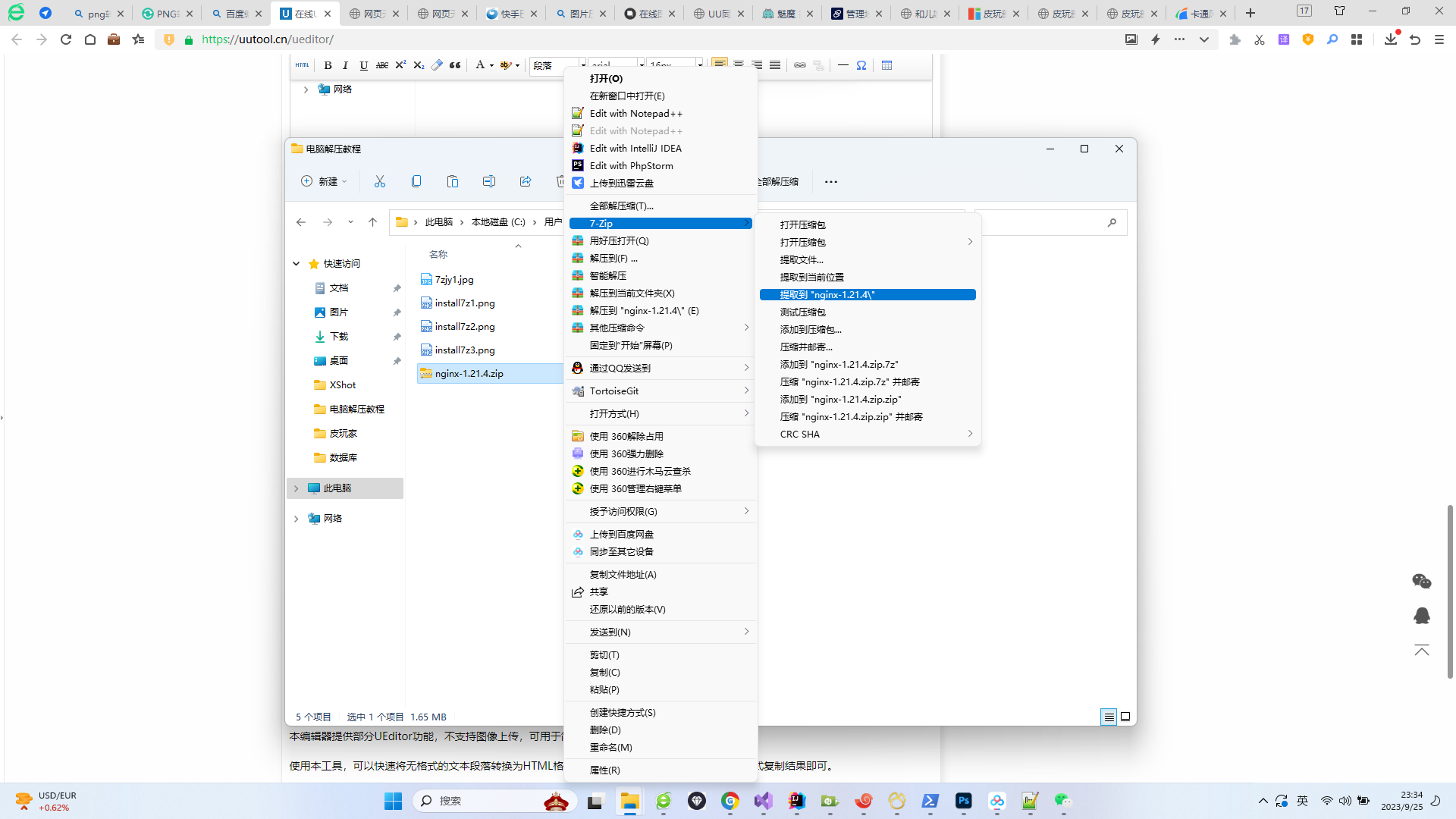Screen dimensions: 1456x819
Task: Click the page's vertical scrollbar thumb
Action: pos(1450,591)
